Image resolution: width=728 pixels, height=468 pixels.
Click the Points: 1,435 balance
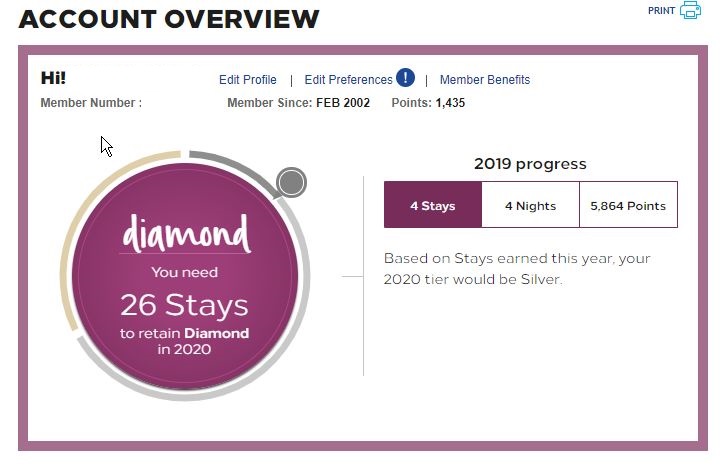pyautogui.click(x=428, y=103)
